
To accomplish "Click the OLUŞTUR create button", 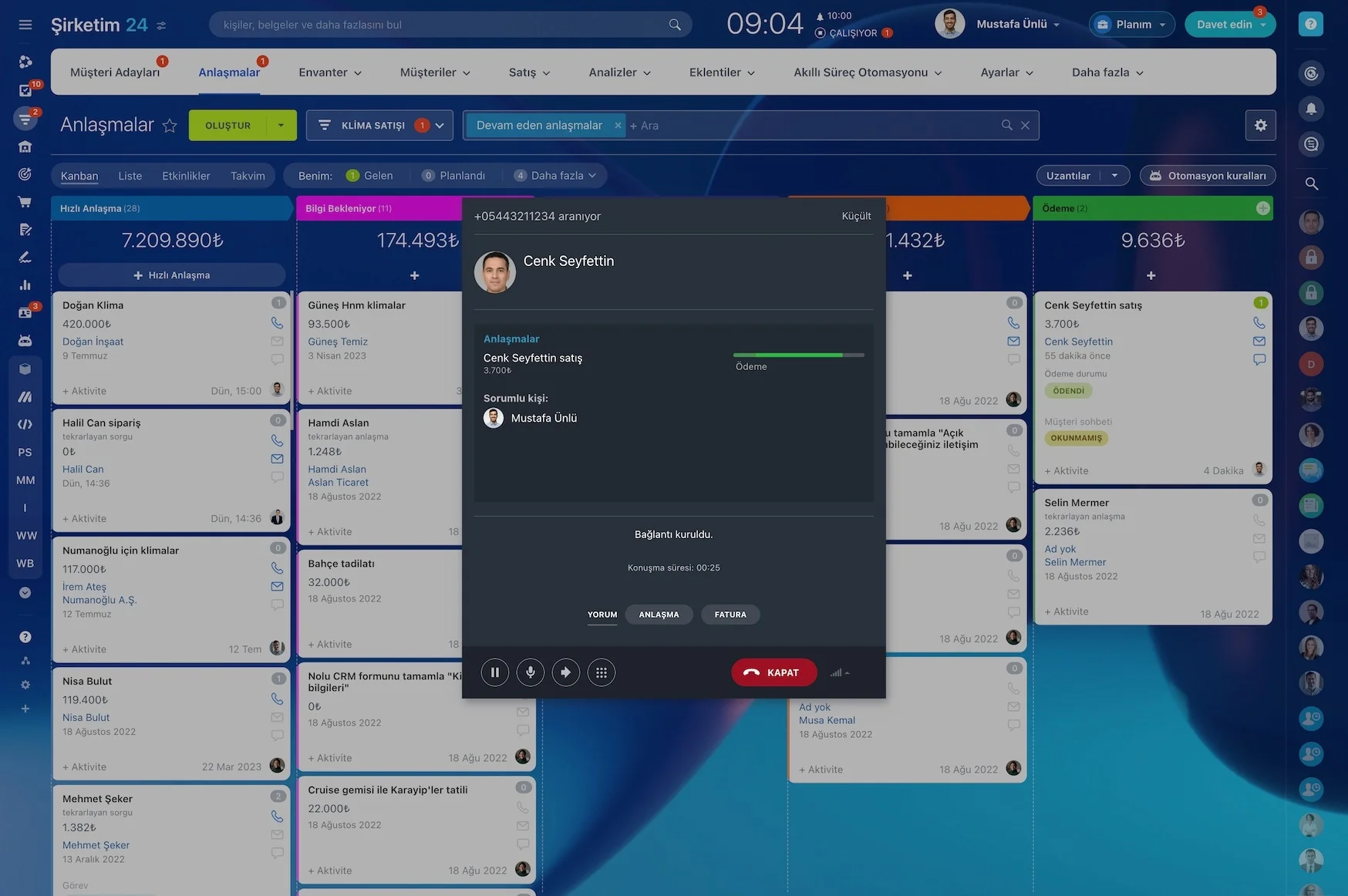I will (x=227, y=126).
